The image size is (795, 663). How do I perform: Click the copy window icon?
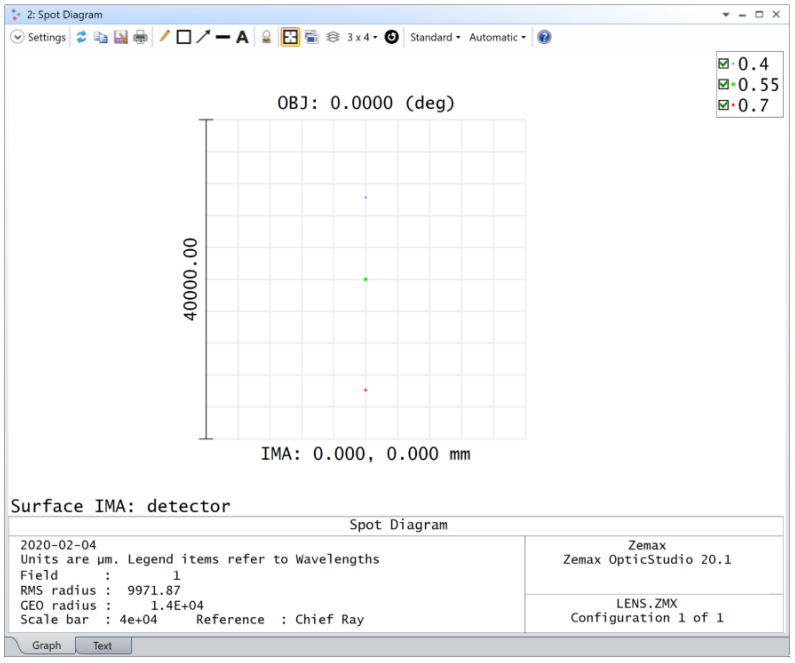coord(101,37)
